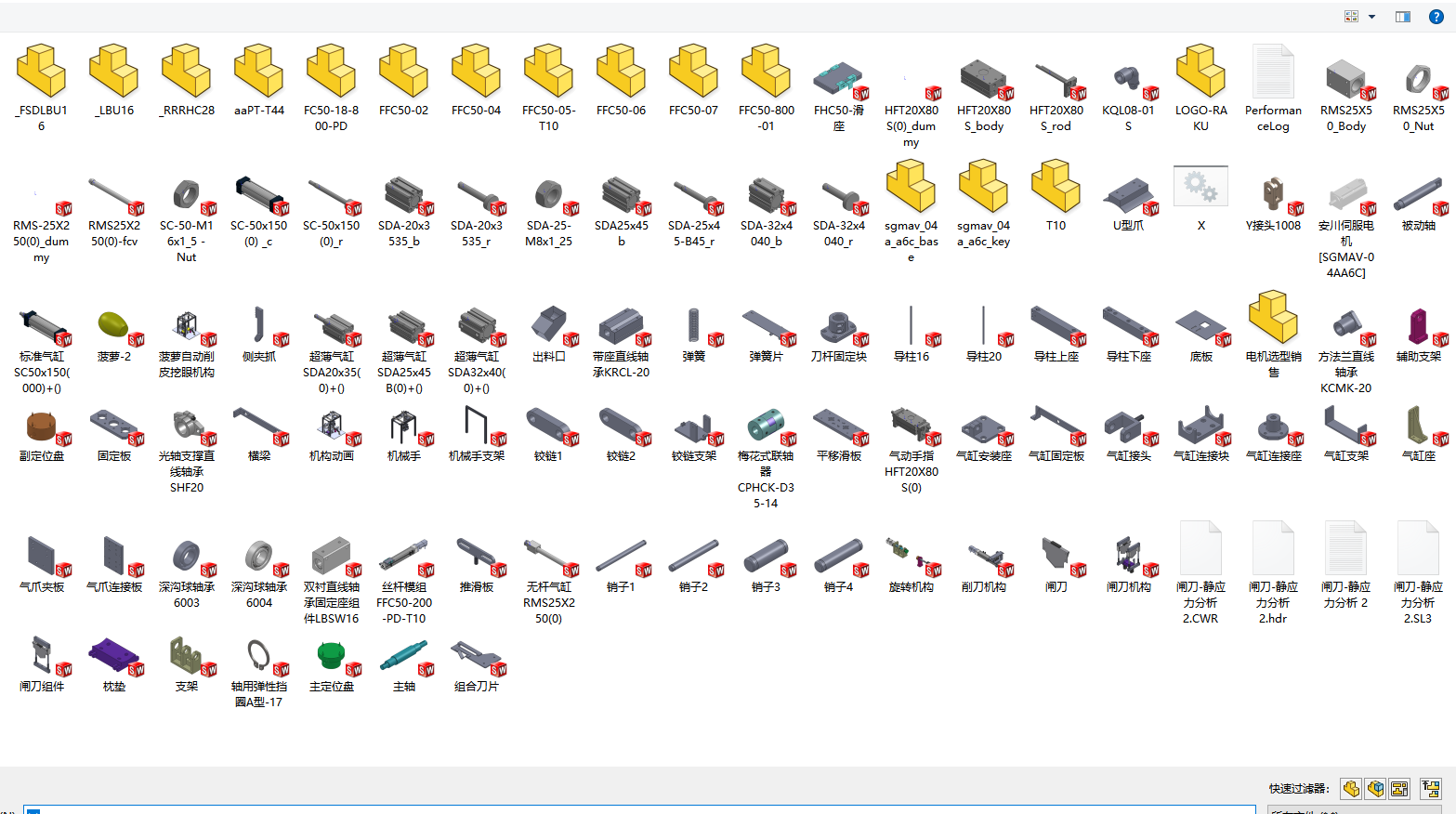
Task: Select the 梅花式联轴器 CPHCK-D35-14 part
Action: 767,457
